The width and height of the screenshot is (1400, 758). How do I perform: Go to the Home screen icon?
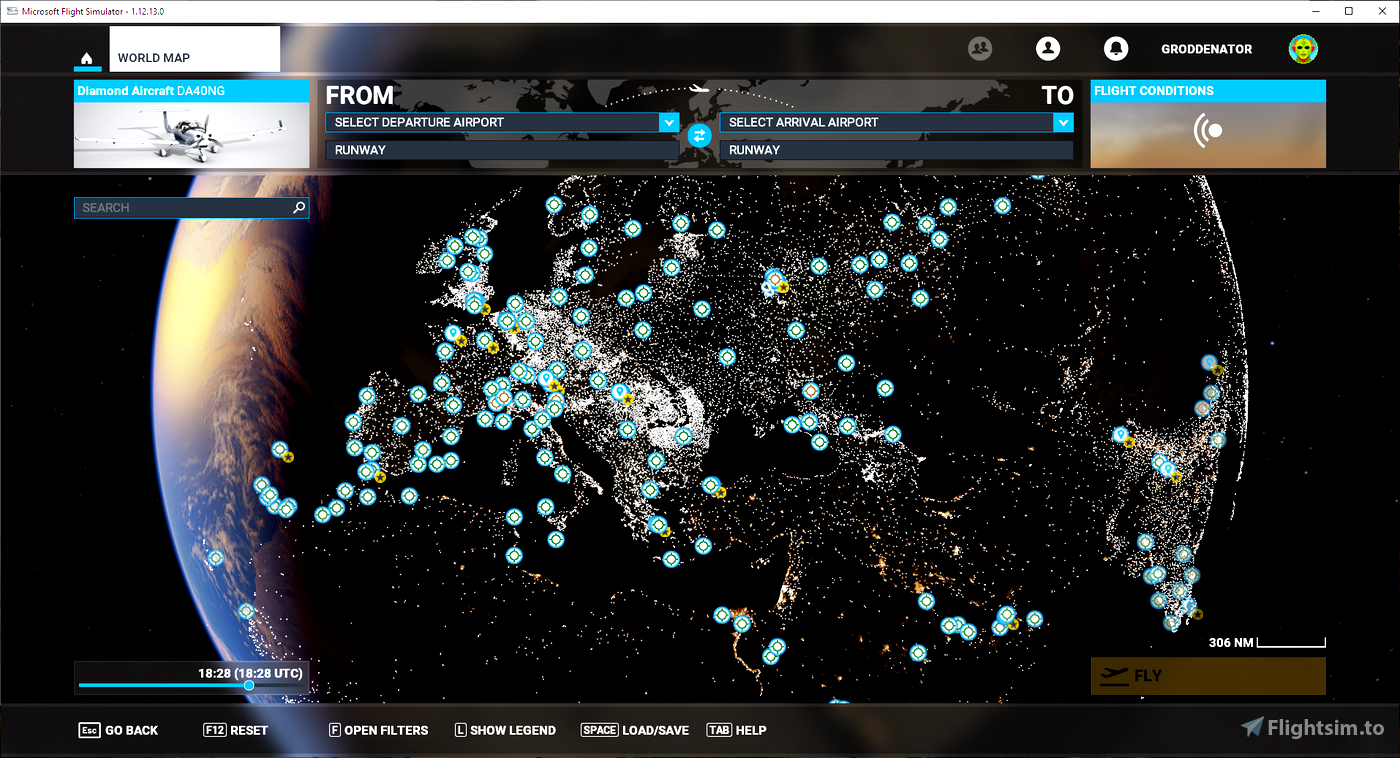(87, 59)
